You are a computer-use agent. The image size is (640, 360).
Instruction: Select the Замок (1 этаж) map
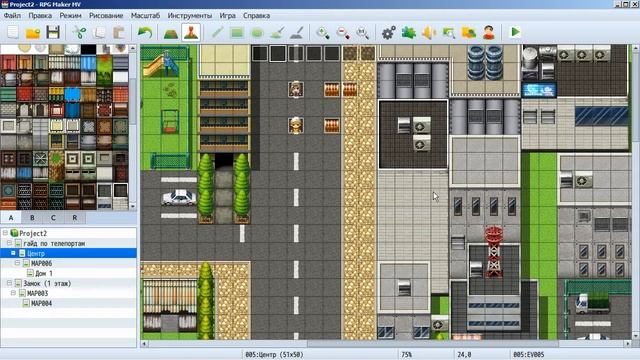[47, 283]
